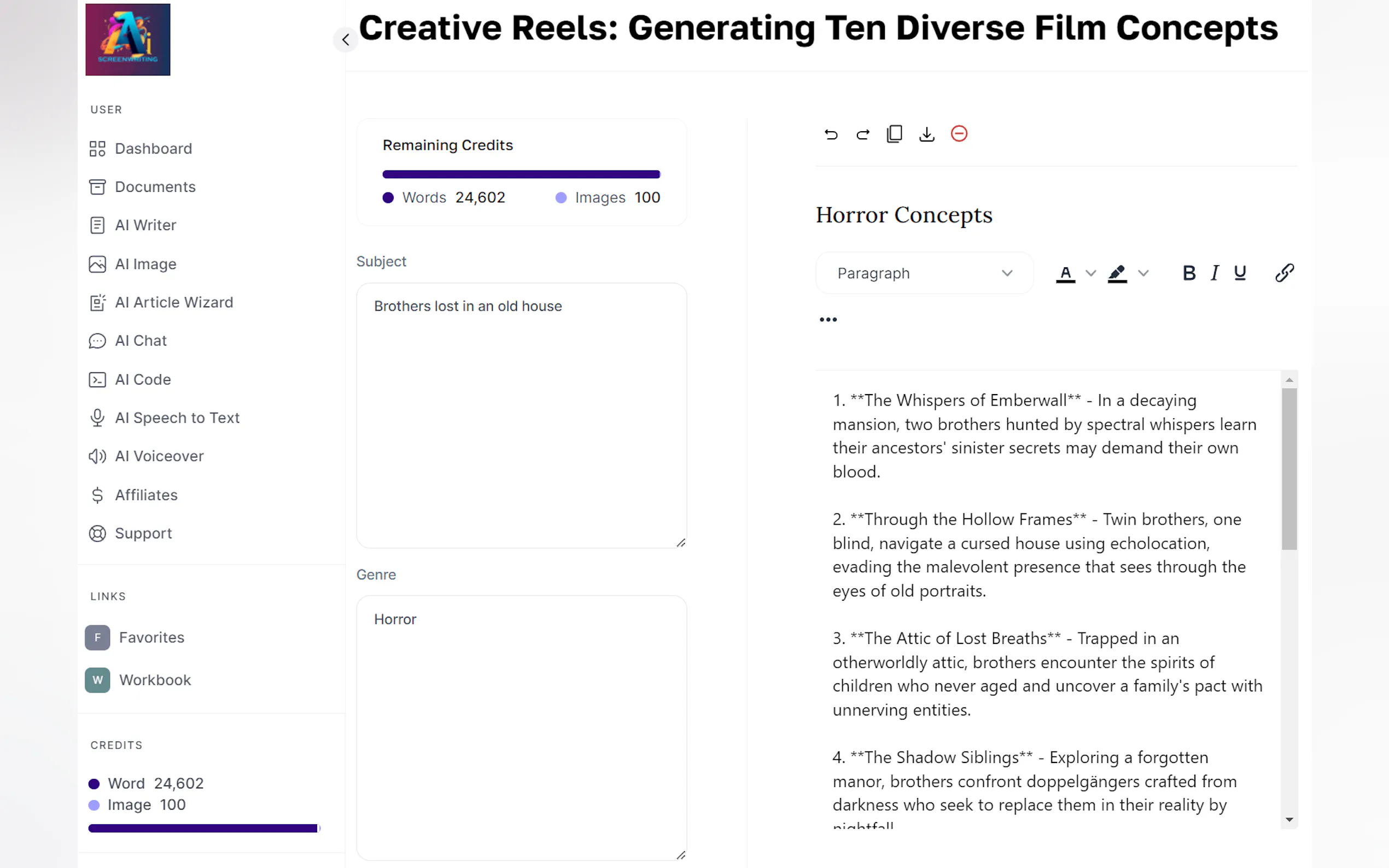This screenshot has width=1389, height=868.
Task: Collapse the input panel with back arrow
Action: [346, 39]
